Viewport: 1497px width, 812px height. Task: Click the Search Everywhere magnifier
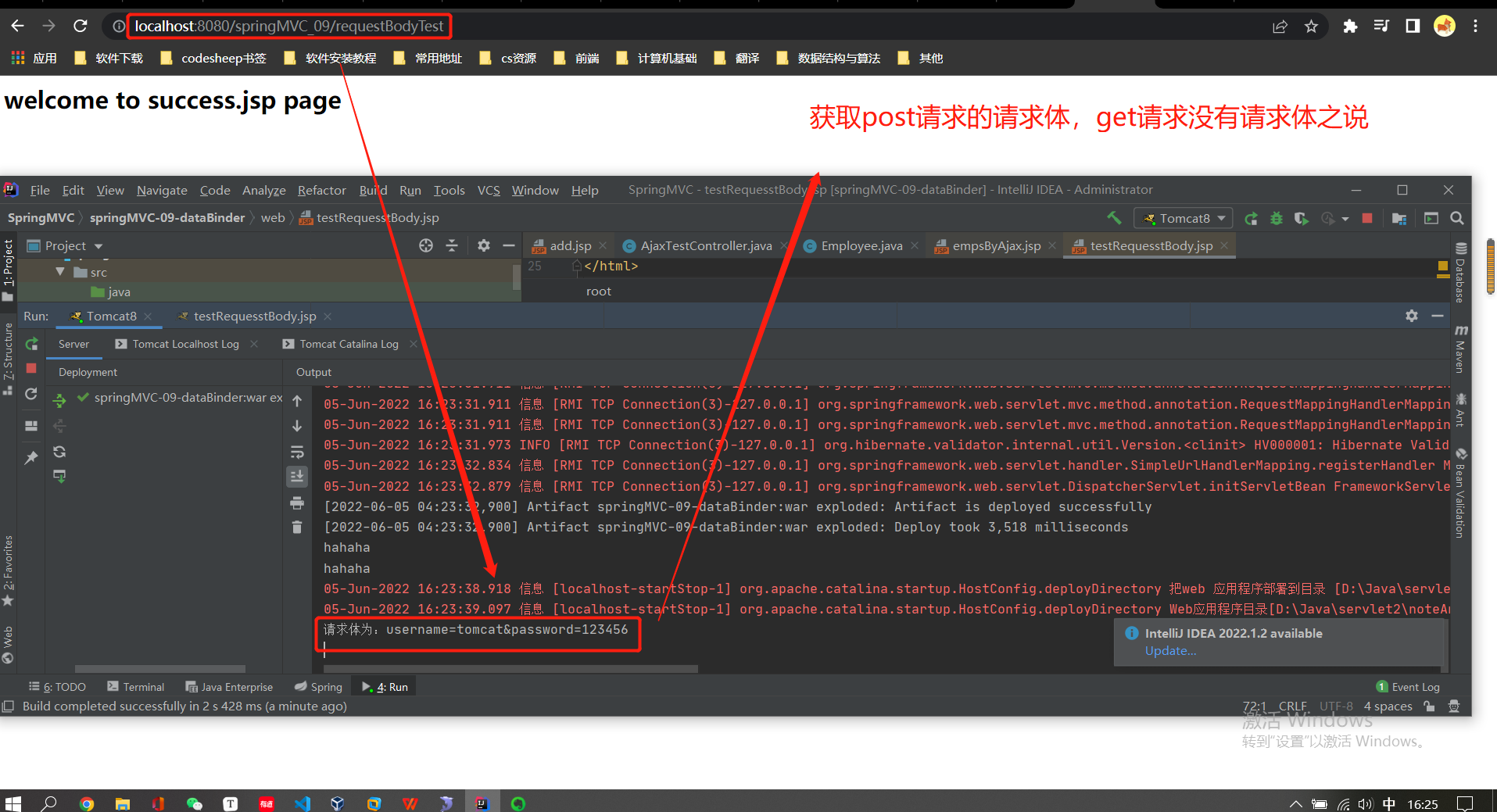pos(1457,218)
